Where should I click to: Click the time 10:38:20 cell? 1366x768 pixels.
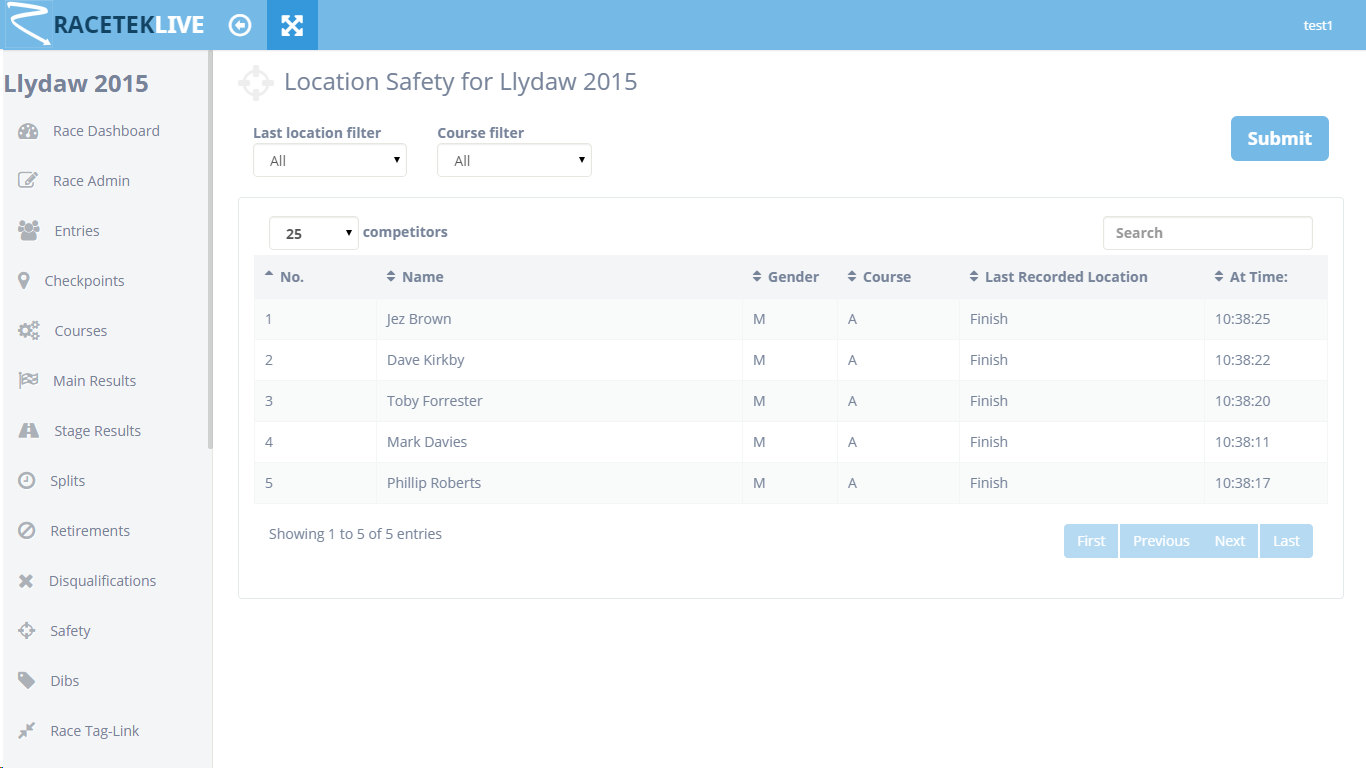[x=1266, y=401]
